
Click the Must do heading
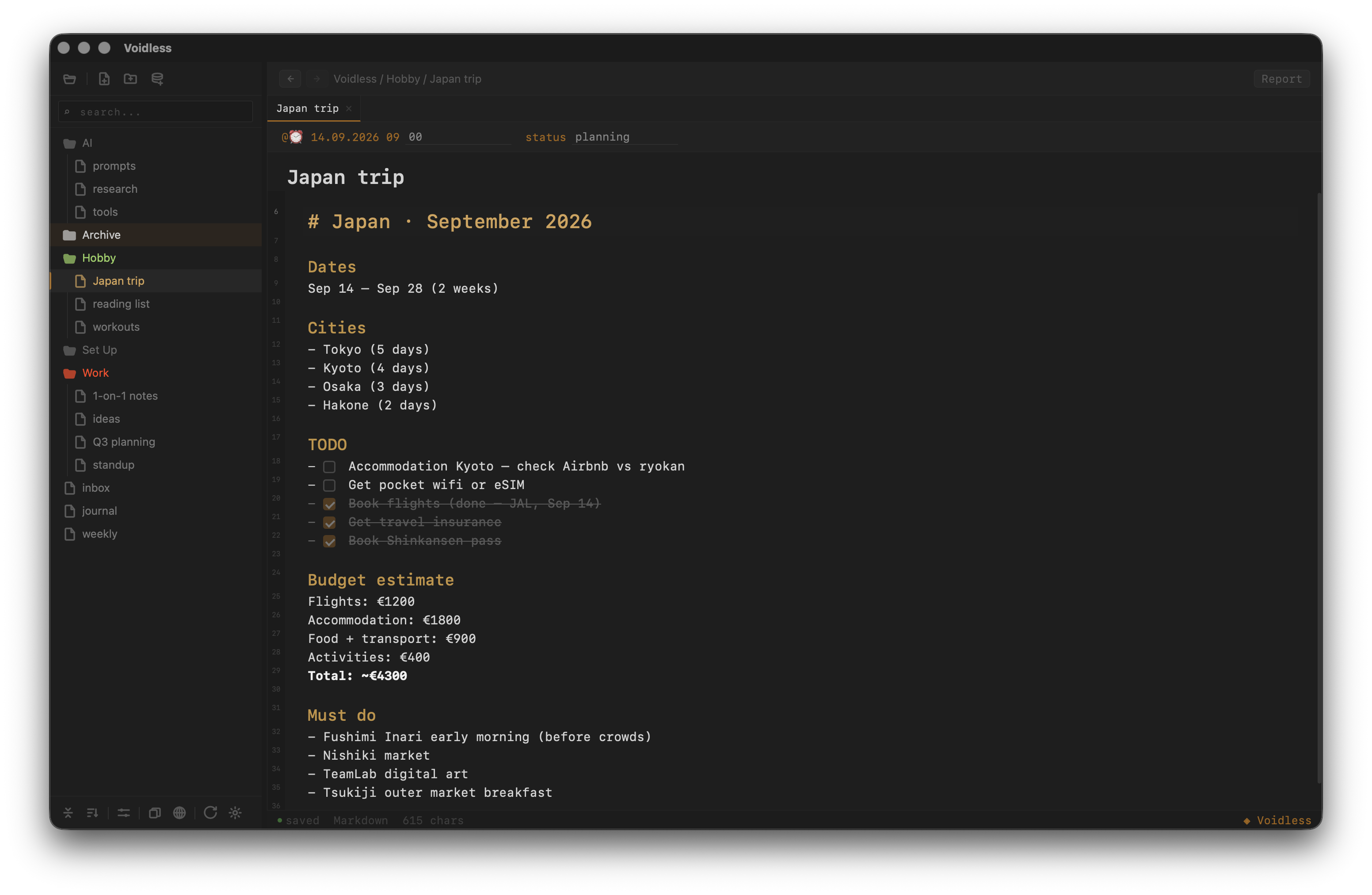pos(341,715)
